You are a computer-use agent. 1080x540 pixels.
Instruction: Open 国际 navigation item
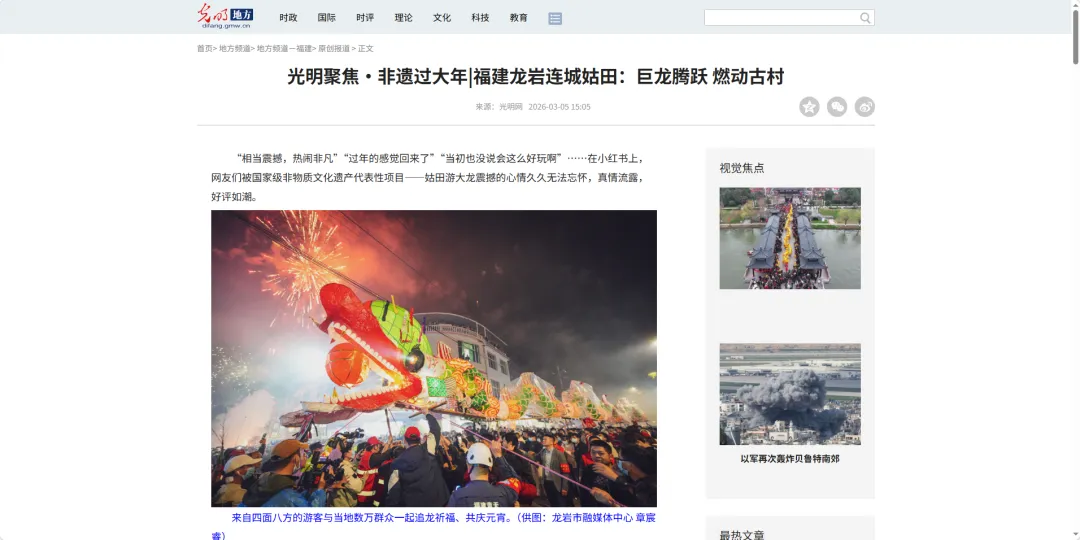coord(326,18)
